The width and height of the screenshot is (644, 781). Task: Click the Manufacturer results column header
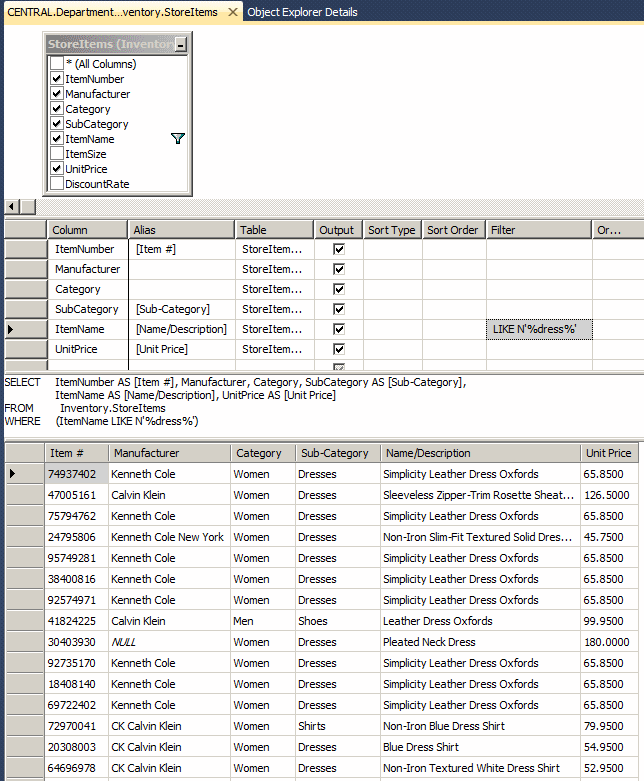169,453
